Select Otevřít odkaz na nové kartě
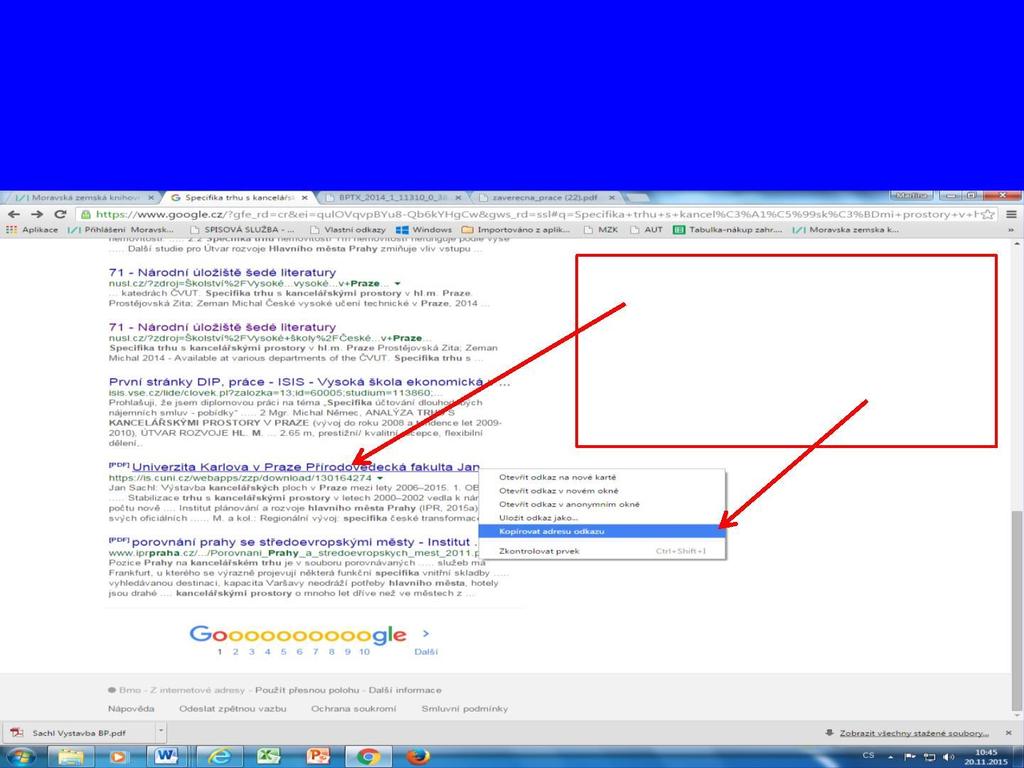The height and width of the screenshot is (768, 1024). click(557, 477)
